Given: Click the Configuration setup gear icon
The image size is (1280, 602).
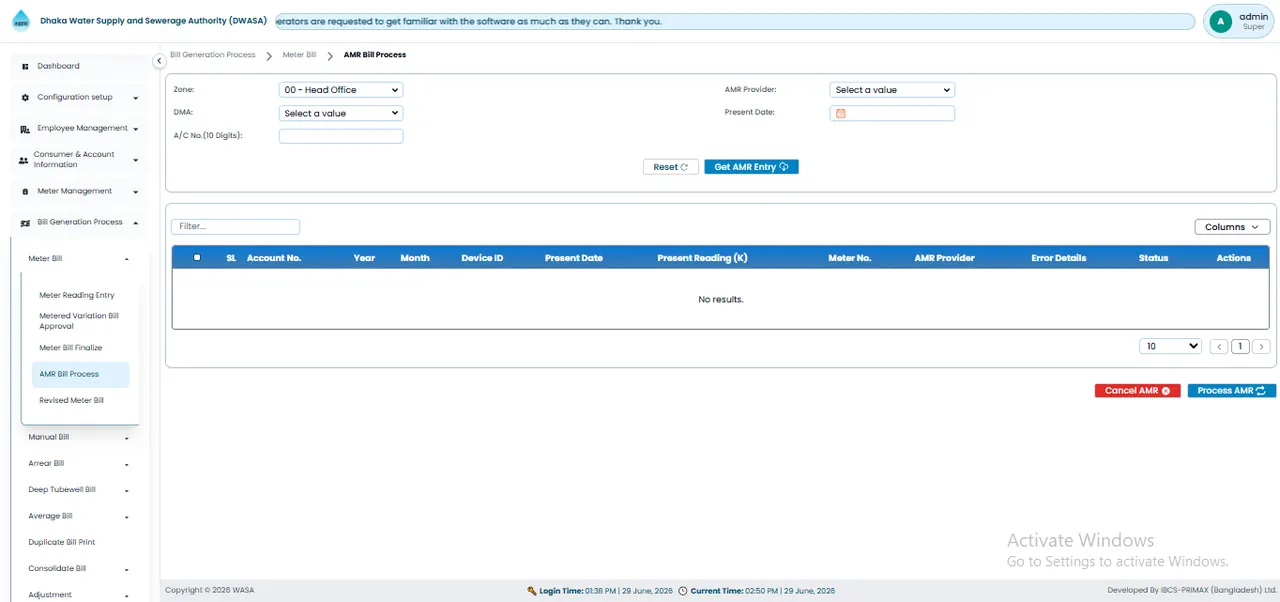Looking at the screenshot, I should (x=25, y=98).
